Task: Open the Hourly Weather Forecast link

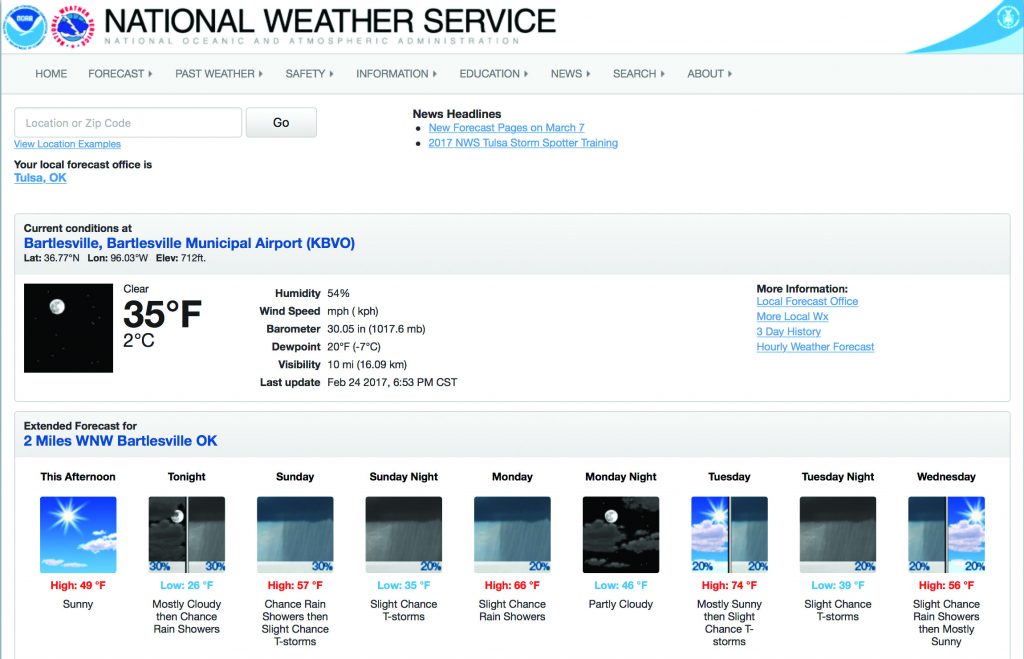Action: click(815, 347)
